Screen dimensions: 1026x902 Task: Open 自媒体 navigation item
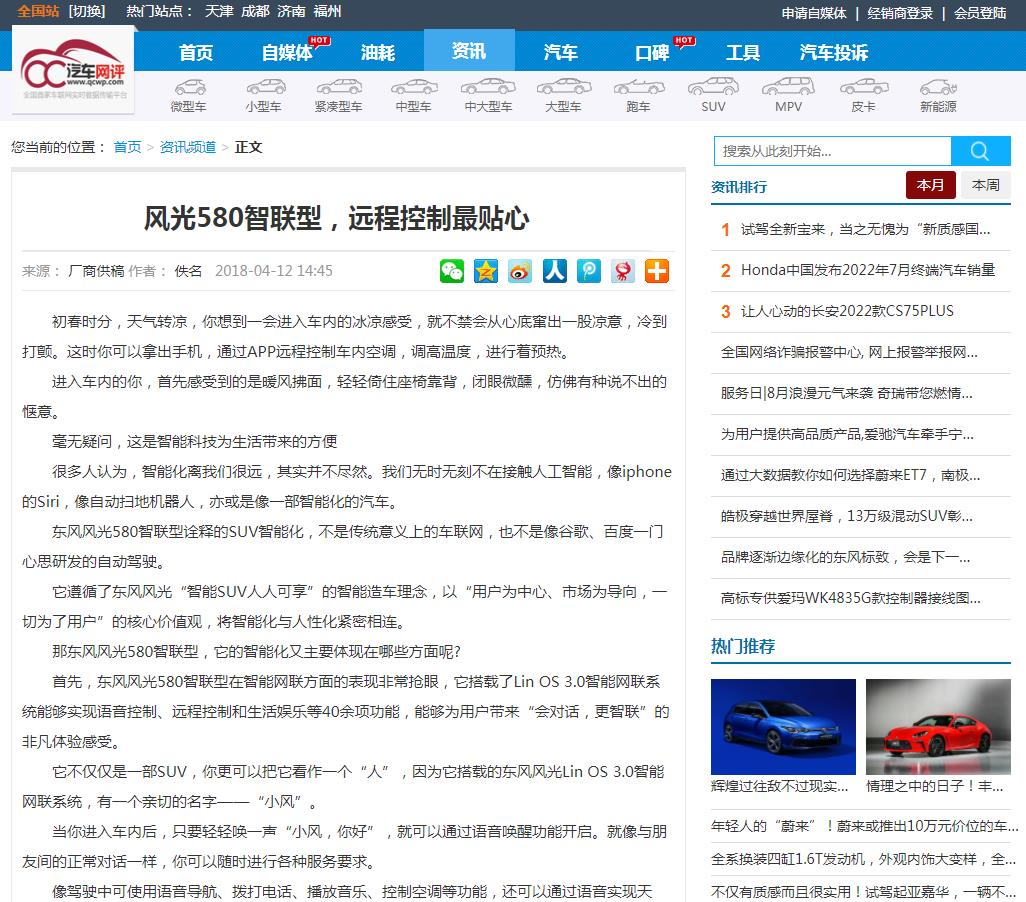[x=287, y=52]
